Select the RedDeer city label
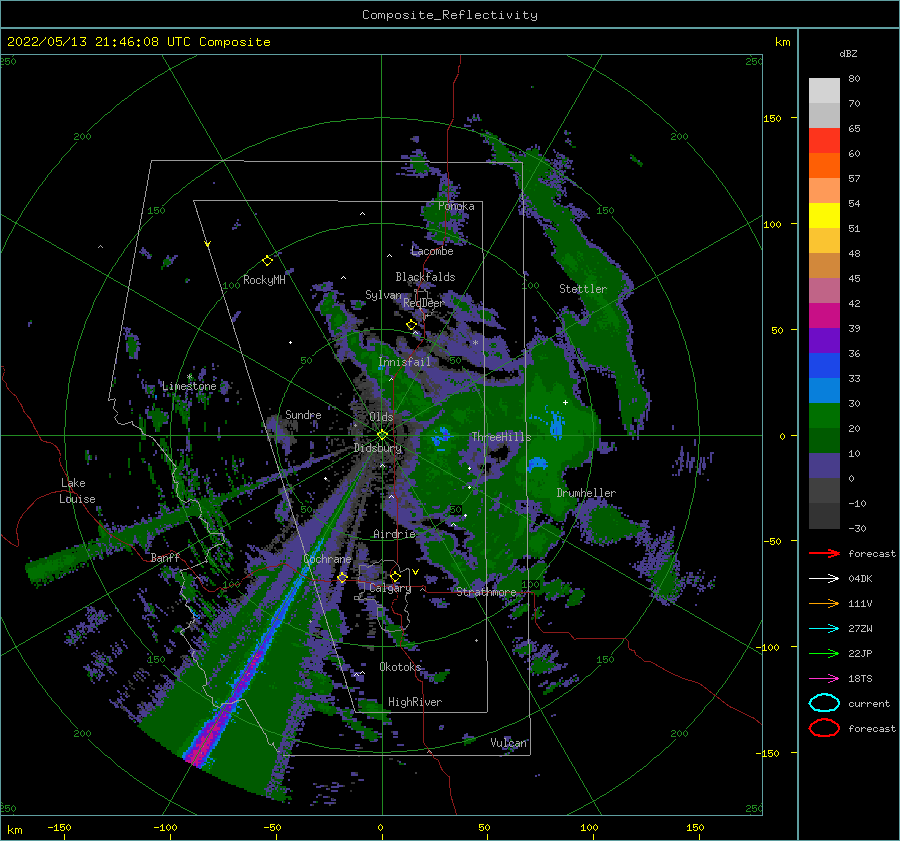Screen dimensions: 900x841 (x=424, y=303)
